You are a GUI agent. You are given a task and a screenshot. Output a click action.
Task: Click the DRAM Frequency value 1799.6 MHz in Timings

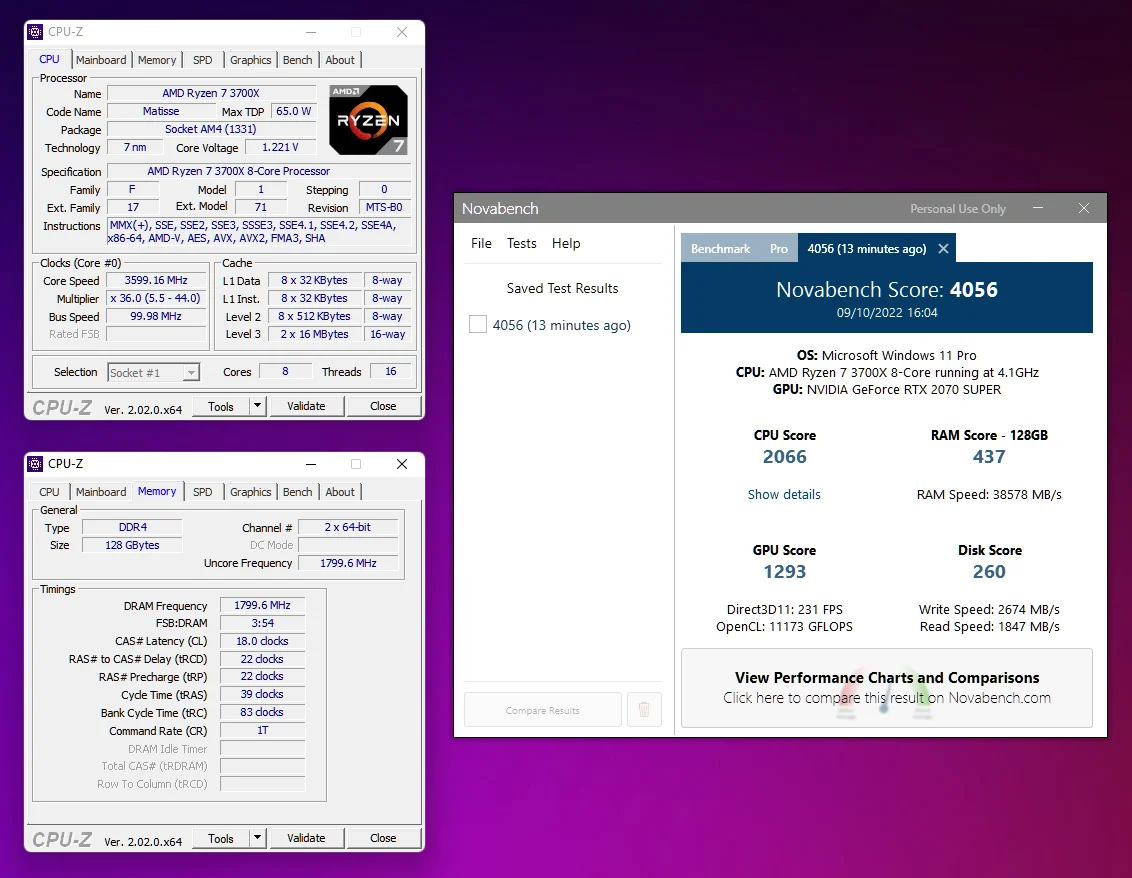pos(262,605)
